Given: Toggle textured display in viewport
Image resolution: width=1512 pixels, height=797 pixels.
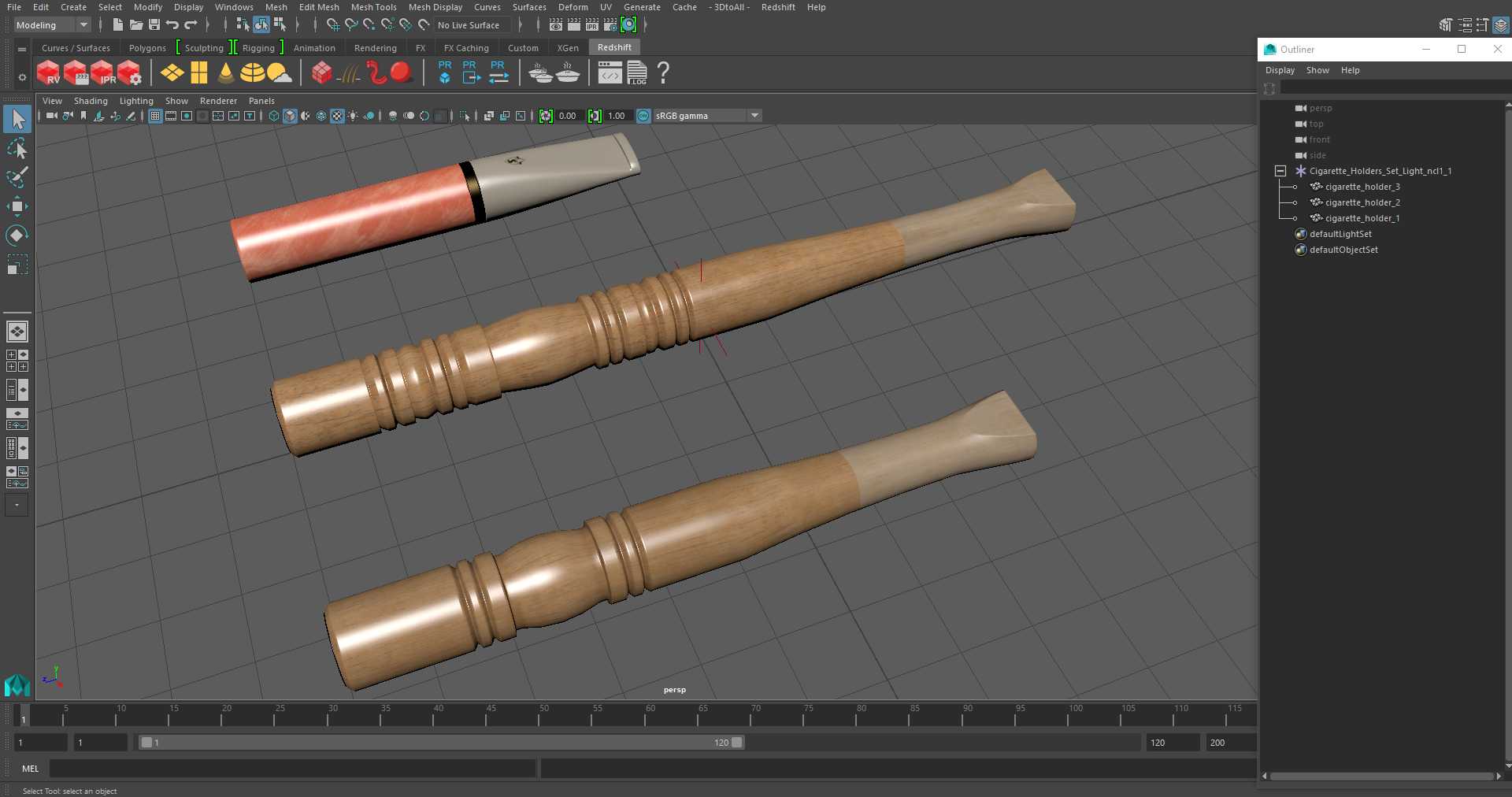Looking at the screenshot, I should coord(337,116).
